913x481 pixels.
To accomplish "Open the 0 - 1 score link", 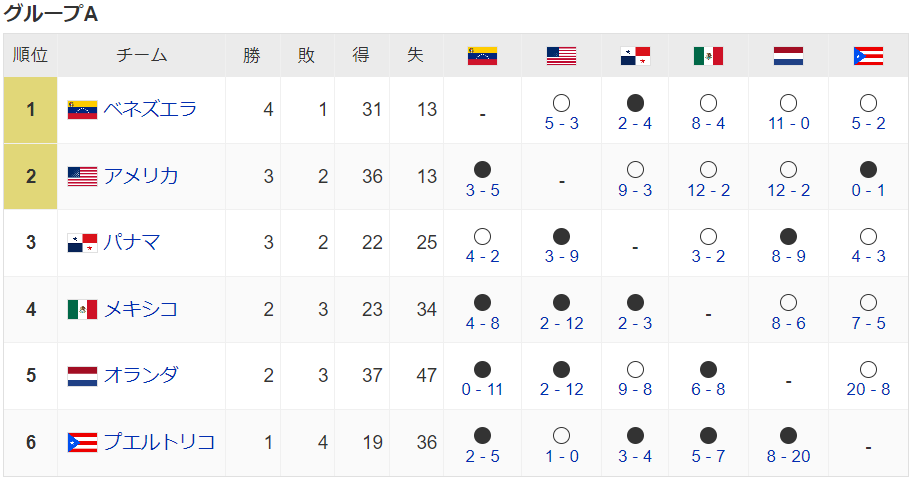I will 867,190.
